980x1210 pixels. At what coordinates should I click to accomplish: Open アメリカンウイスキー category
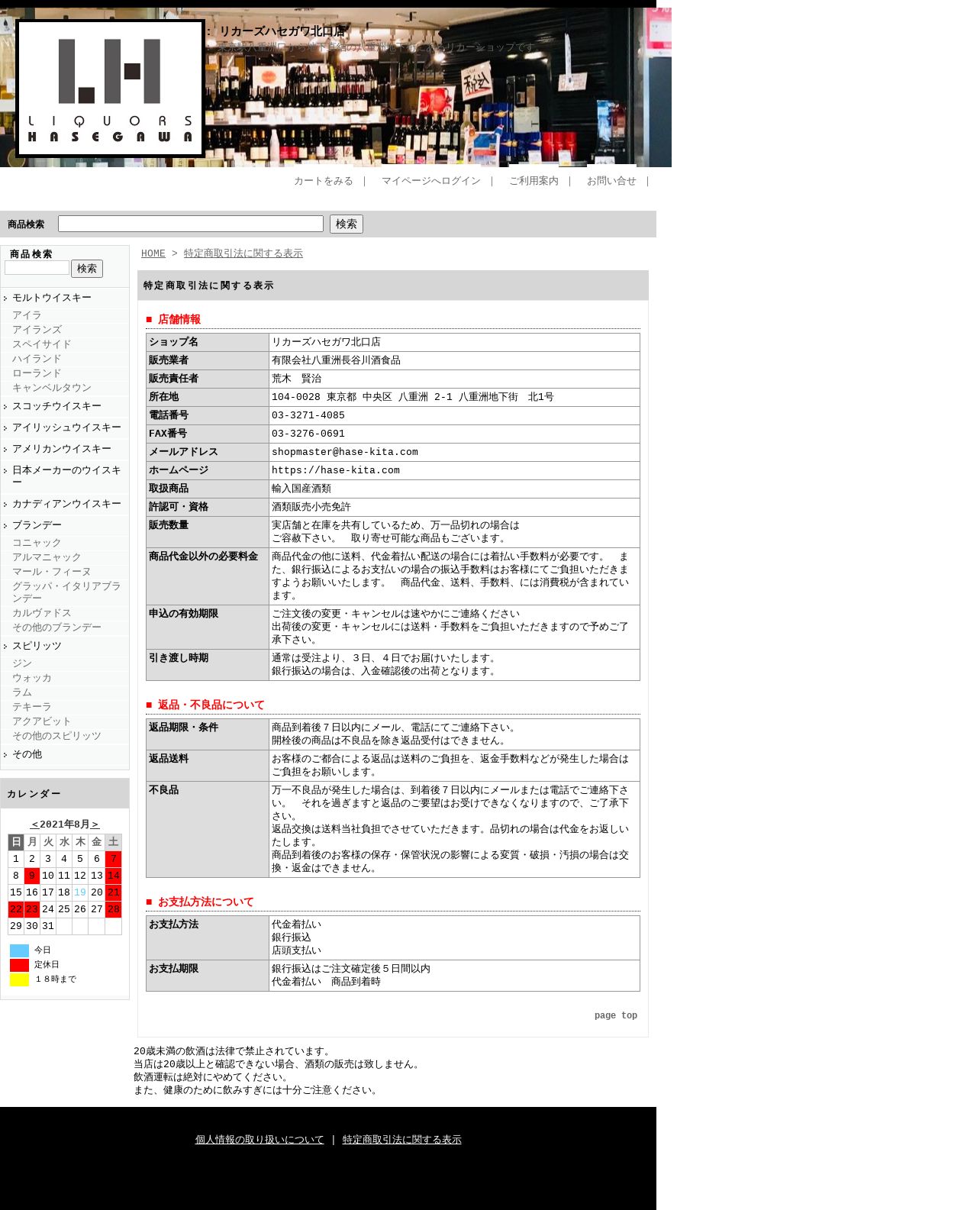tap(62, 449)
